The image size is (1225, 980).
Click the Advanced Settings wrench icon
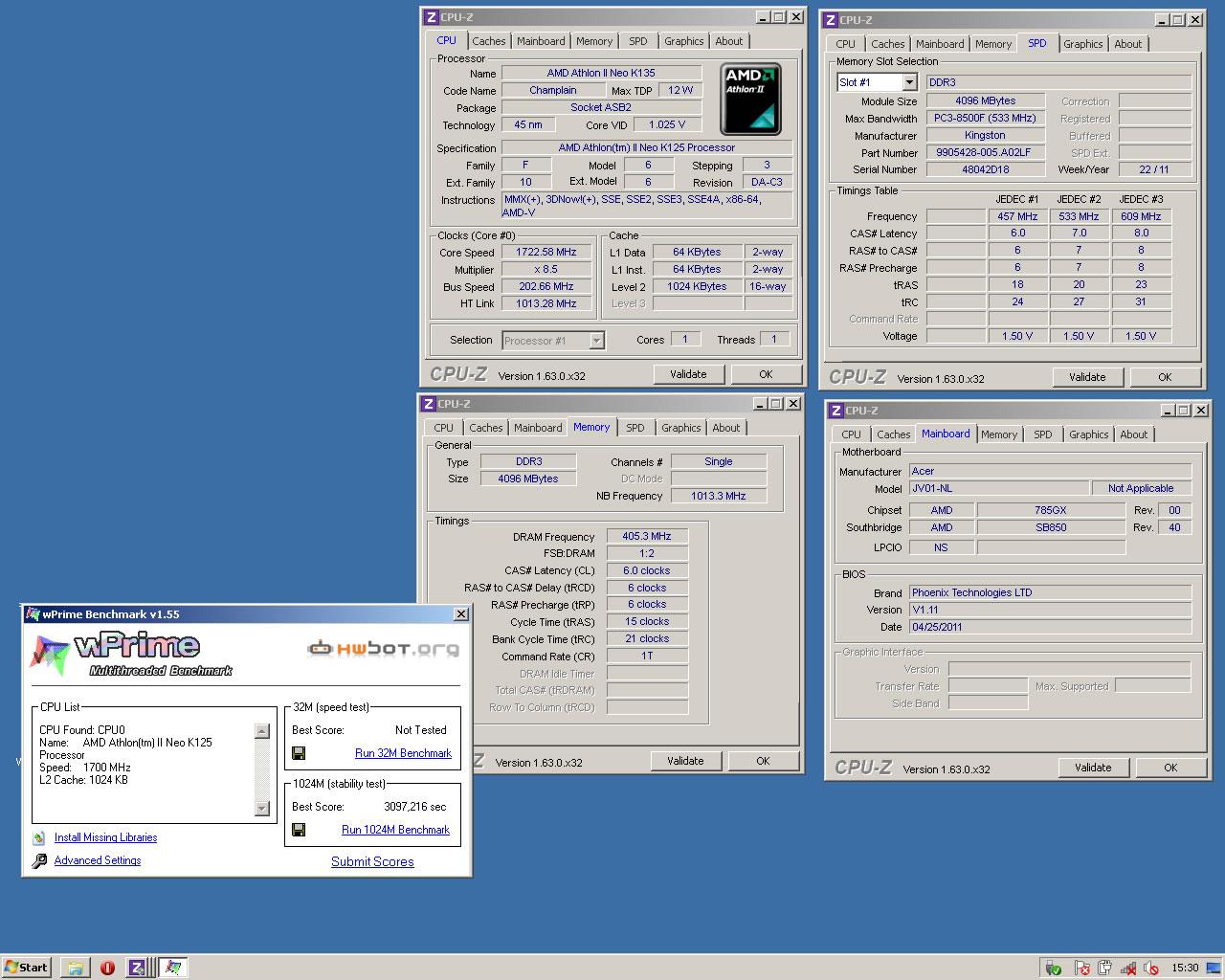pos(39,860)
